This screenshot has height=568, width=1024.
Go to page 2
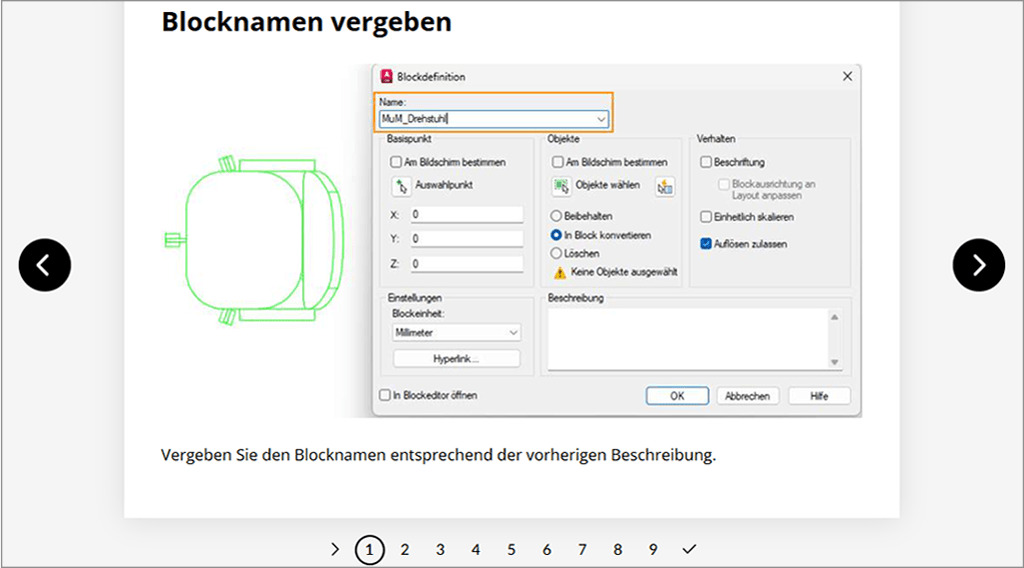coord(405,550)
